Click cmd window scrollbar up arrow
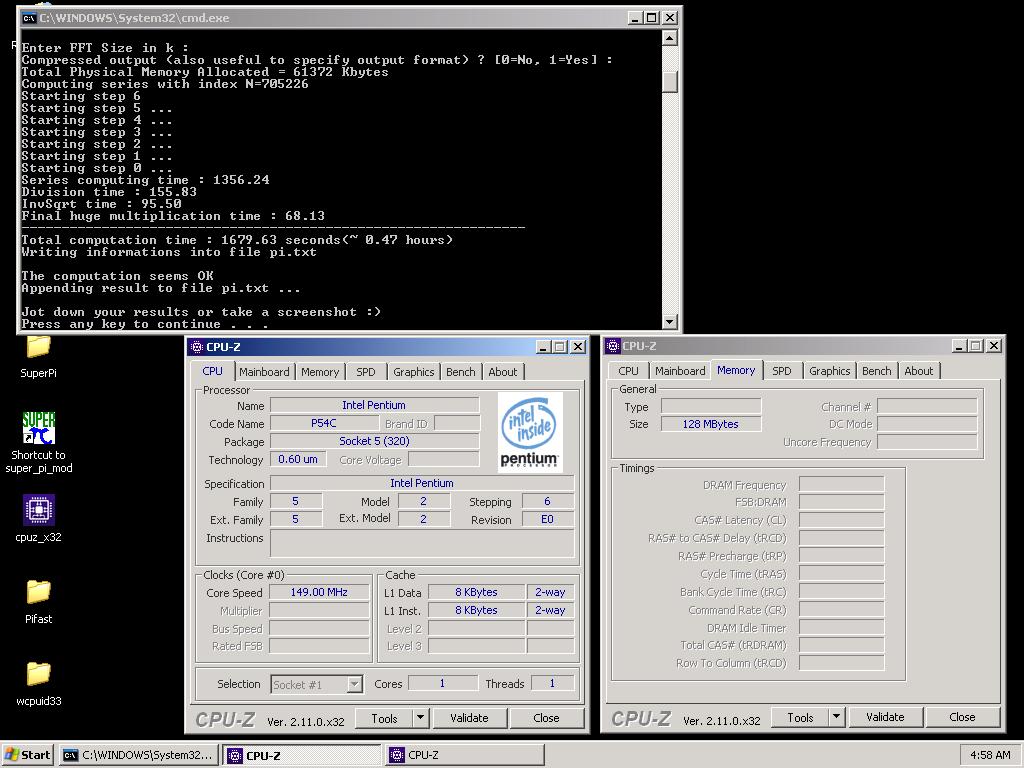 coord(669,38)
